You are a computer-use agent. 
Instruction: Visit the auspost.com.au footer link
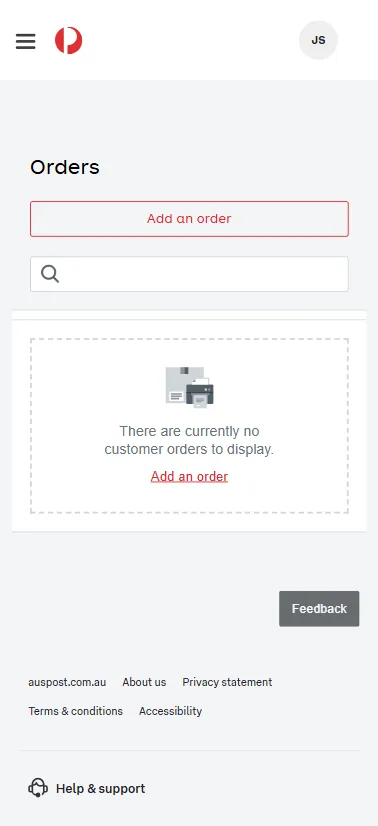67,682
